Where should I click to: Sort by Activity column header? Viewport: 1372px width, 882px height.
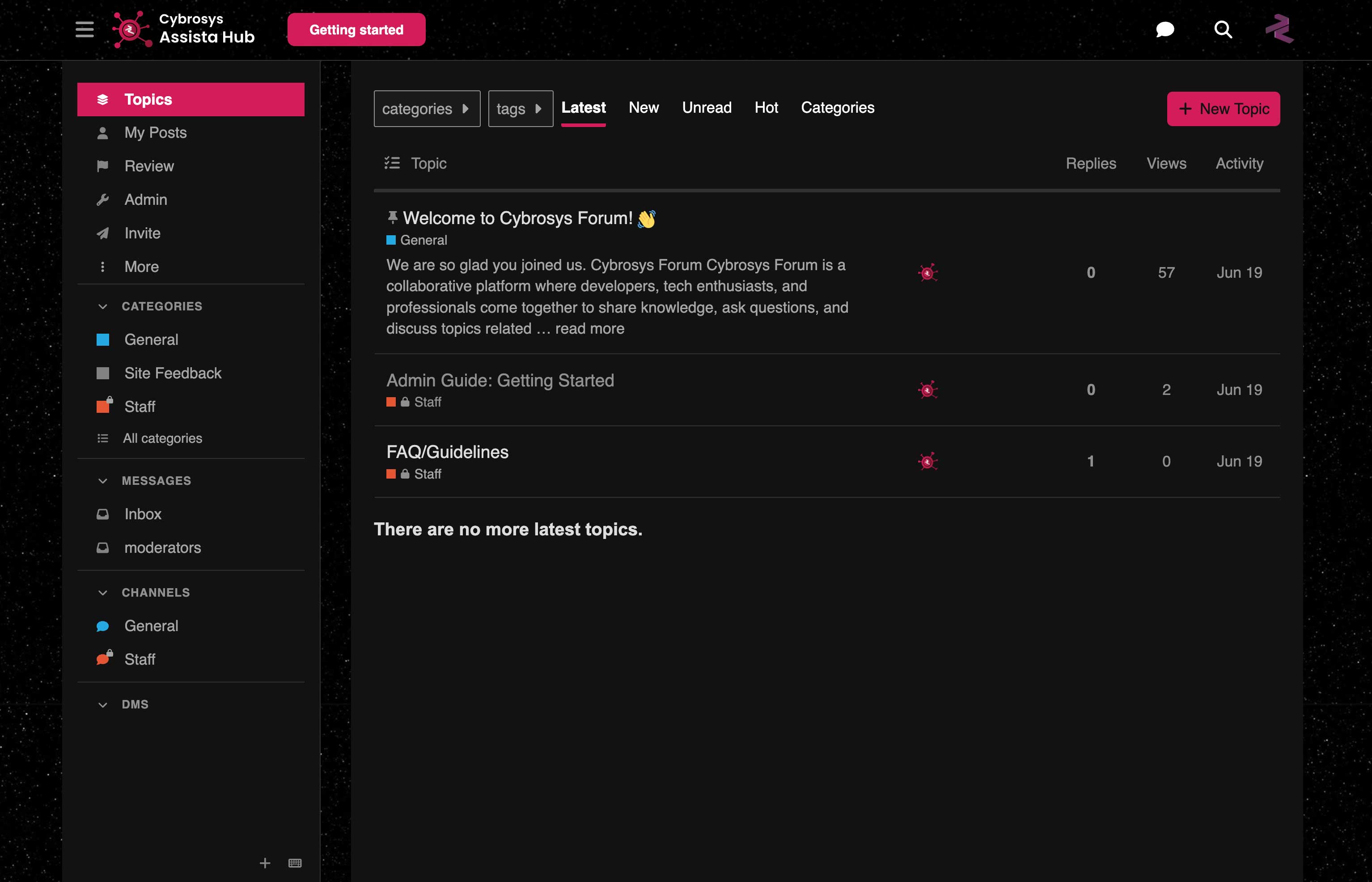[x=1239, y=163]
